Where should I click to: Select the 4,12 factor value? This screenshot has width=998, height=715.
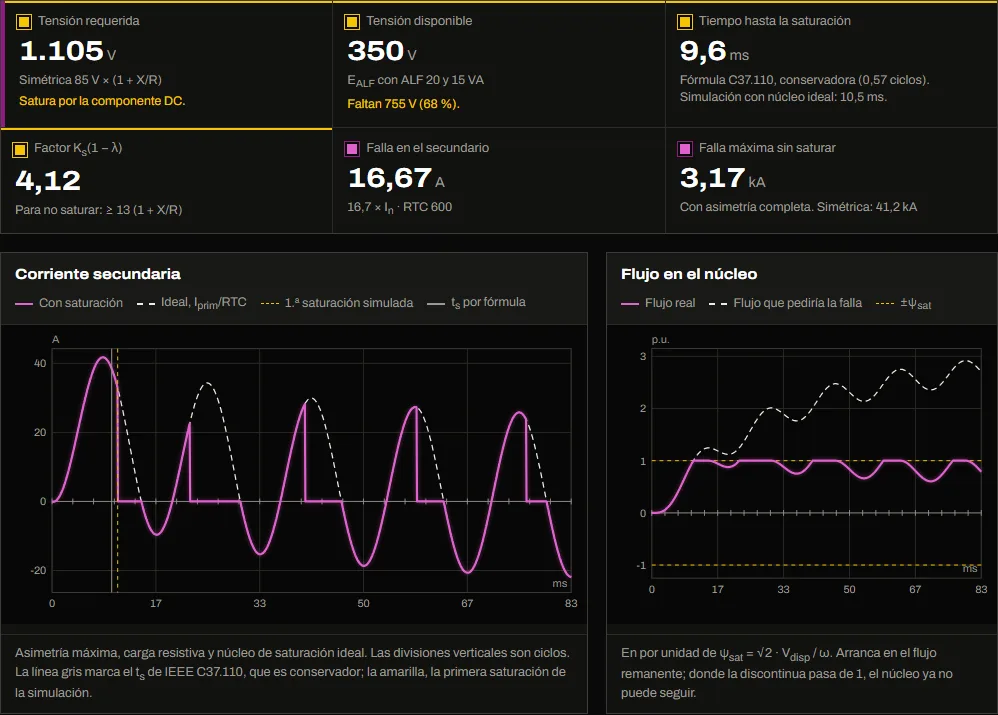[48, 181]
